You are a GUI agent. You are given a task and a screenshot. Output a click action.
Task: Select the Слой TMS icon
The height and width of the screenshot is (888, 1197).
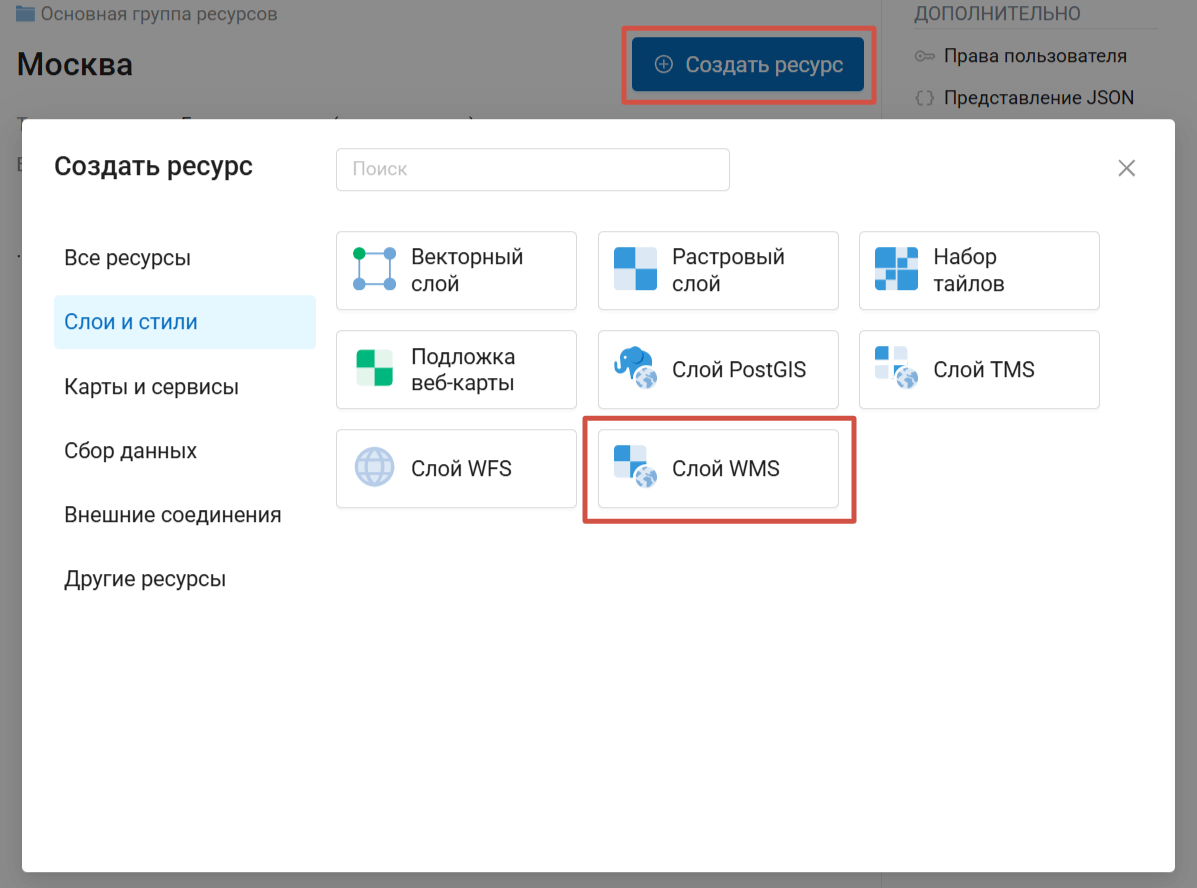(896, 369)
